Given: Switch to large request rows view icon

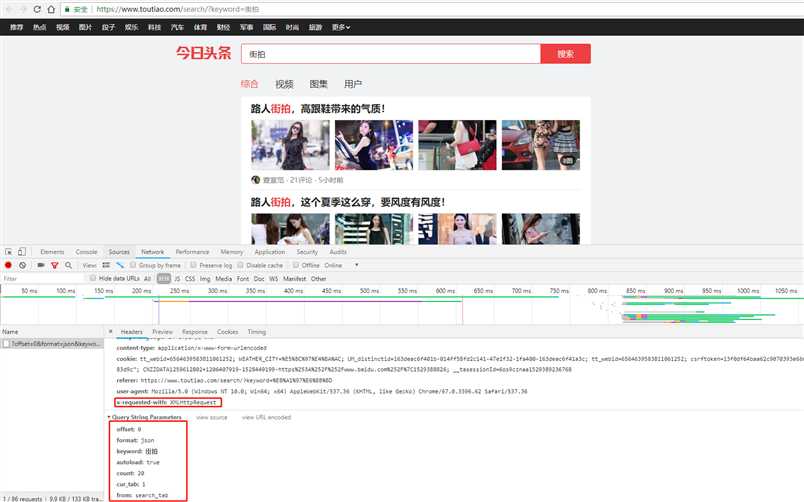Looking at the screenshot, I should coord(106,265).
